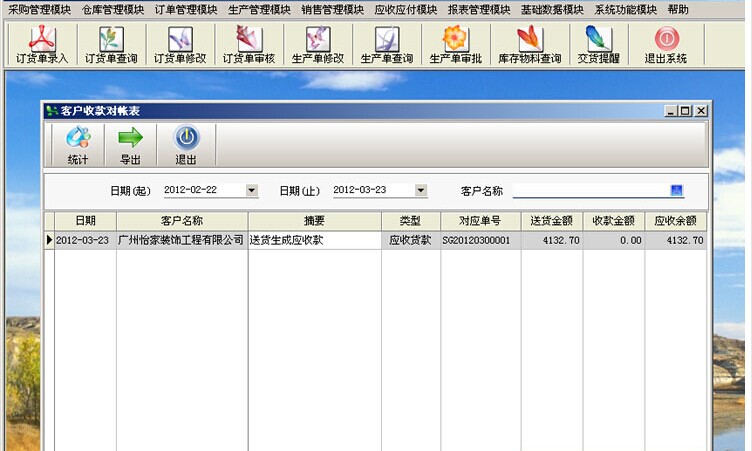Click customer lookup icon beside 客户名称 field
The width and height of the screenshot is (752, 451).
coord(676,190)
